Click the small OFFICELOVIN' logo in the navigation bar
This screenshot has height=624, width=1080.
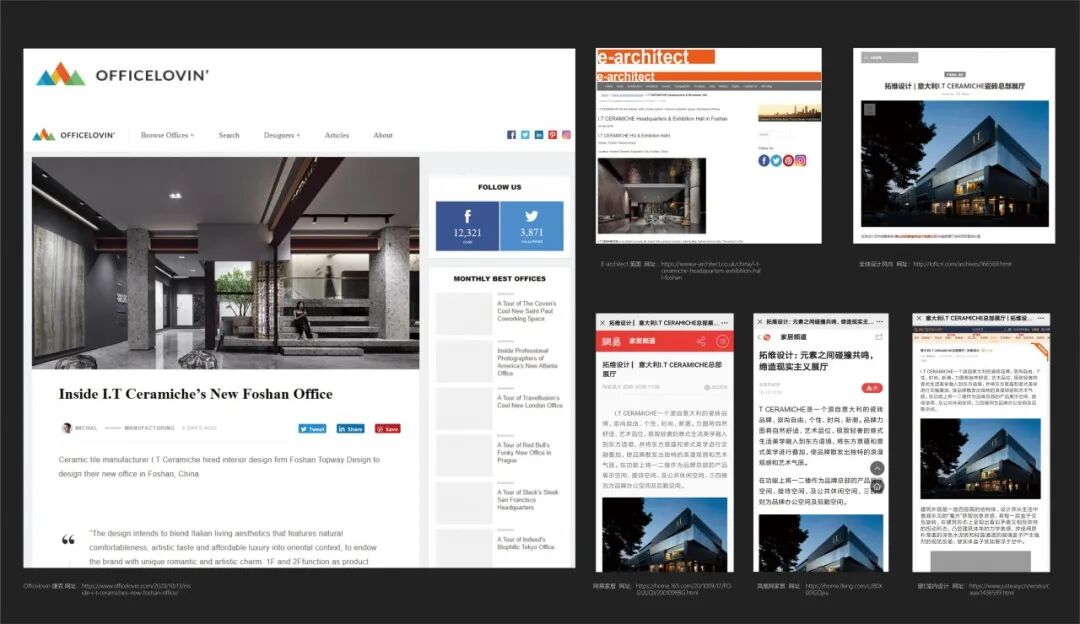pyautogui.click(x=74, y=135)
